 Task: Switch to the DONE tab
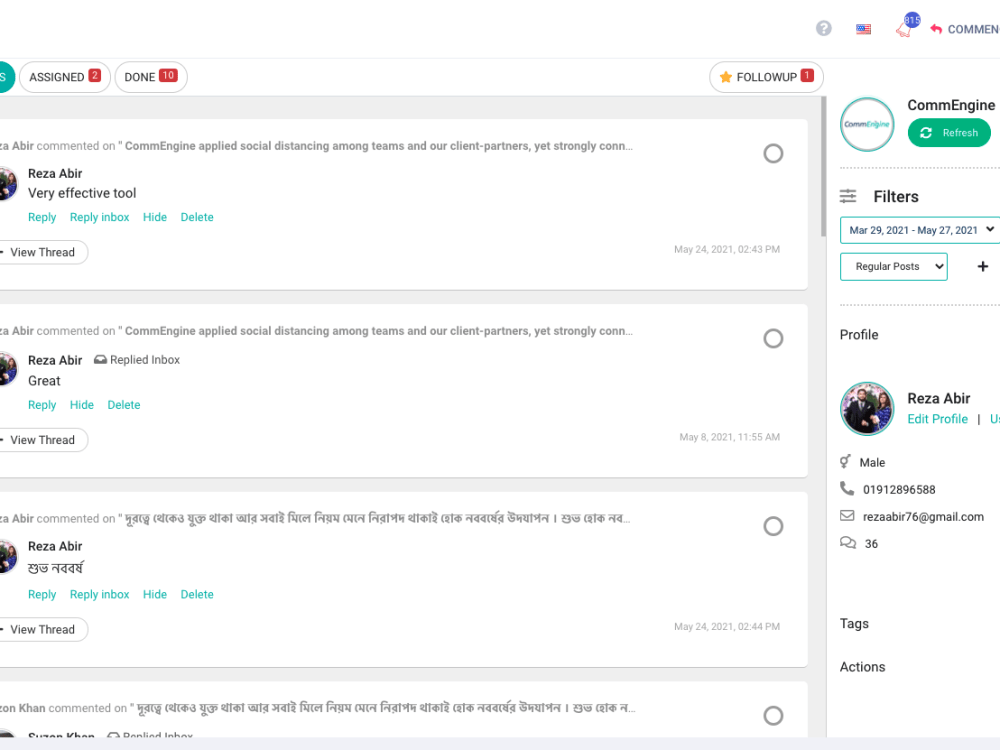pos(151,77)
